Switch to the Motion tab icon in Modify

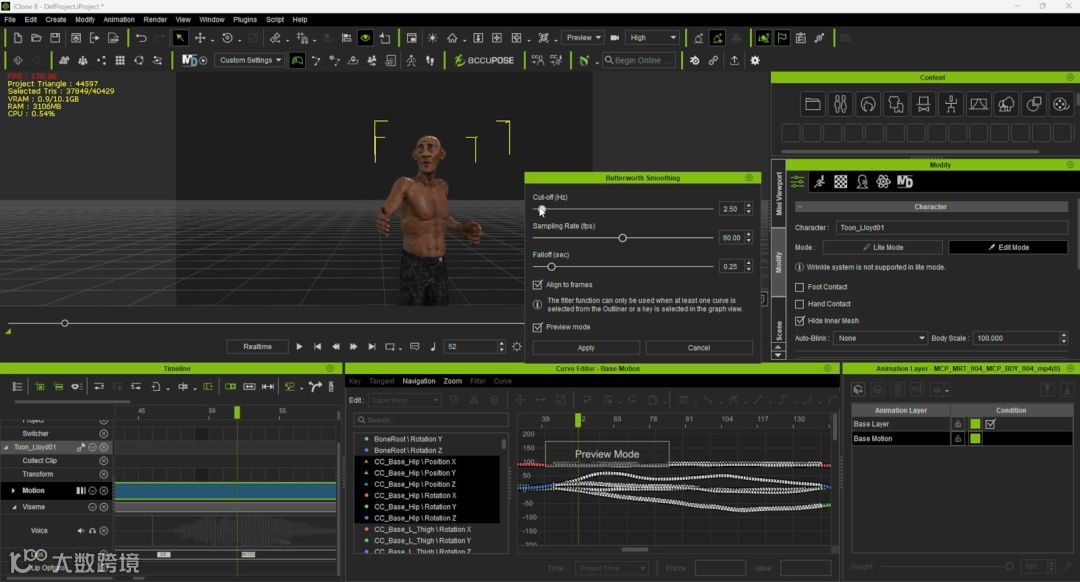coord(820,182)
